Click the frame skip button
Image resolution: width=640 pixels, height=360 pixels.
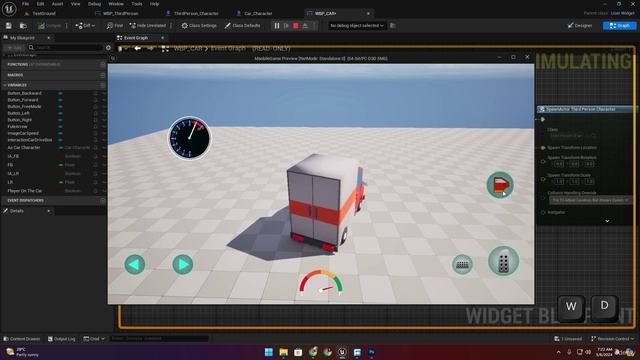pos(287,26)
